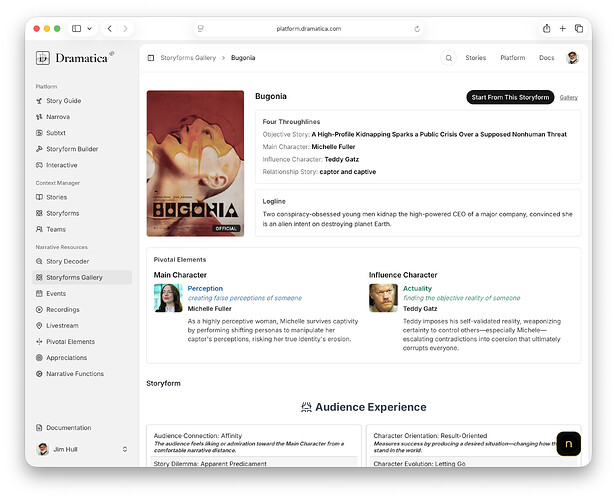
Task: Click the Gallery link
Action: pyautogui.click(x=568, y=98)
